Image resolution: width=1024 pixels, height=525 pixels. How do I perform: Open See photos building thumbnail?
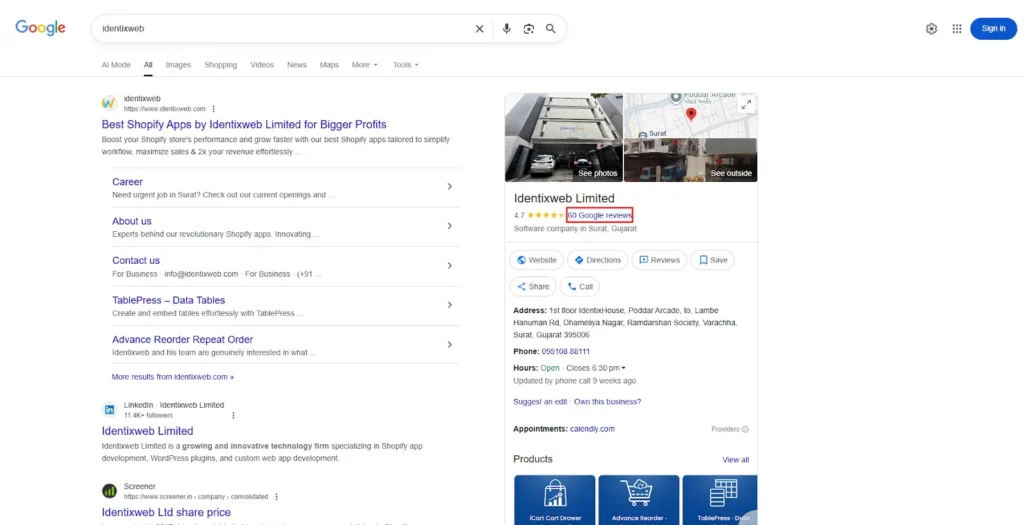click(x=564, y=137)
